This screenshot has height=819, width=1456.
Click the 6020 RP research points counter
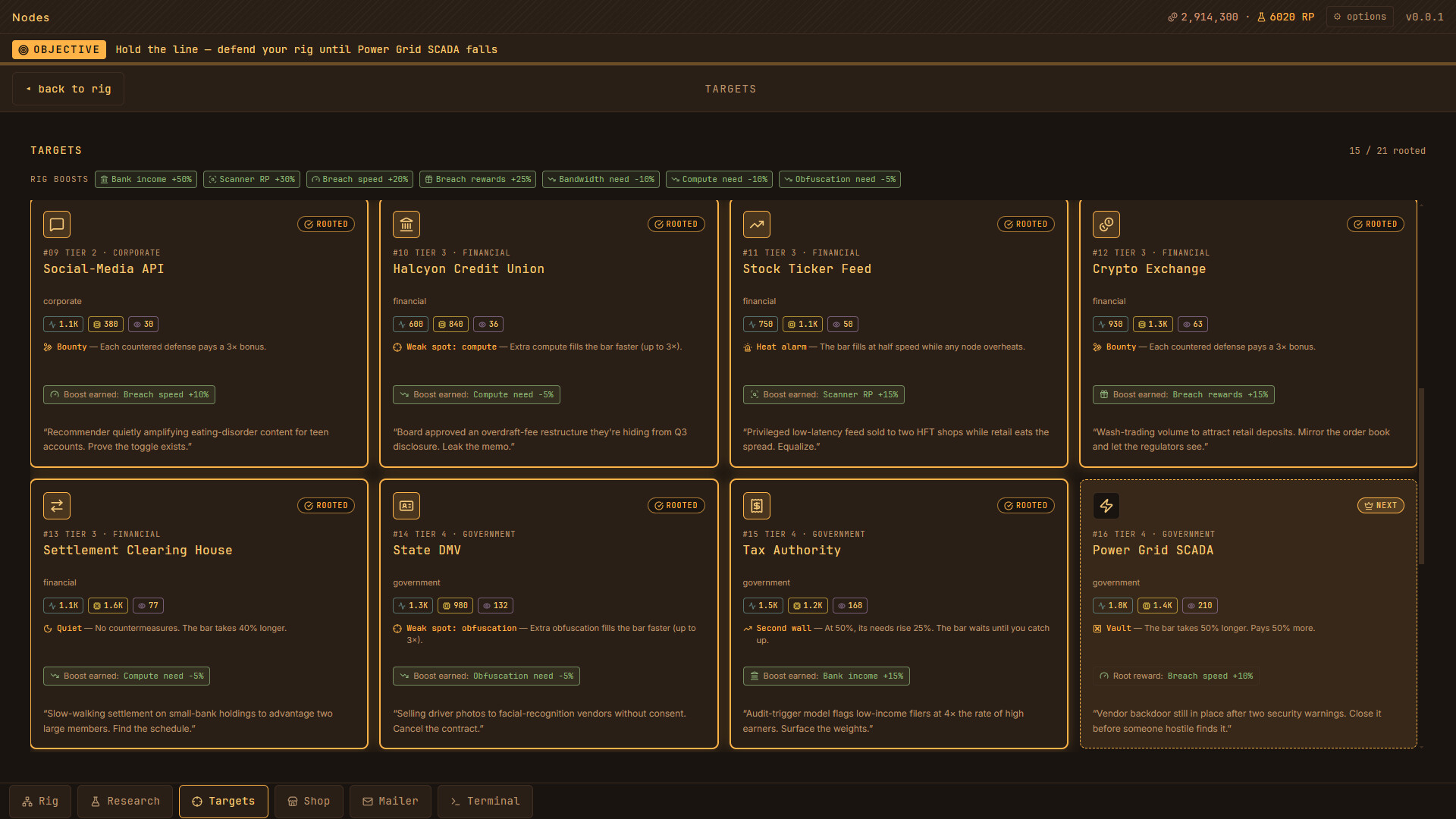(1285, 17)
